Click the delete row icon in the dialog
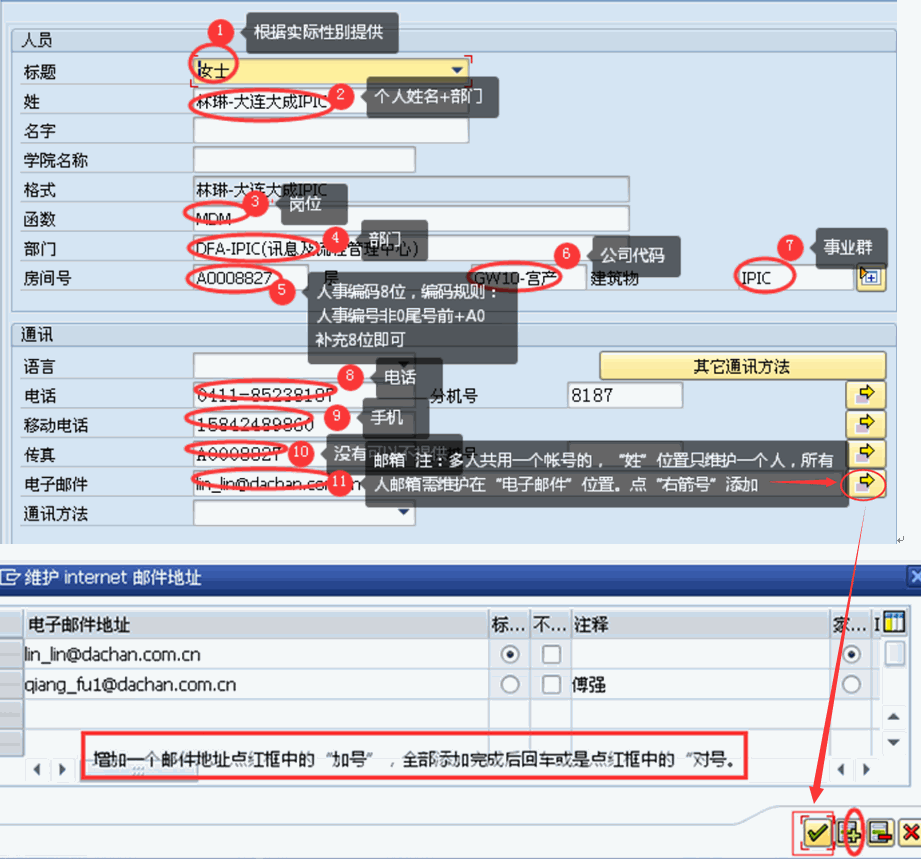 point(881,832)
